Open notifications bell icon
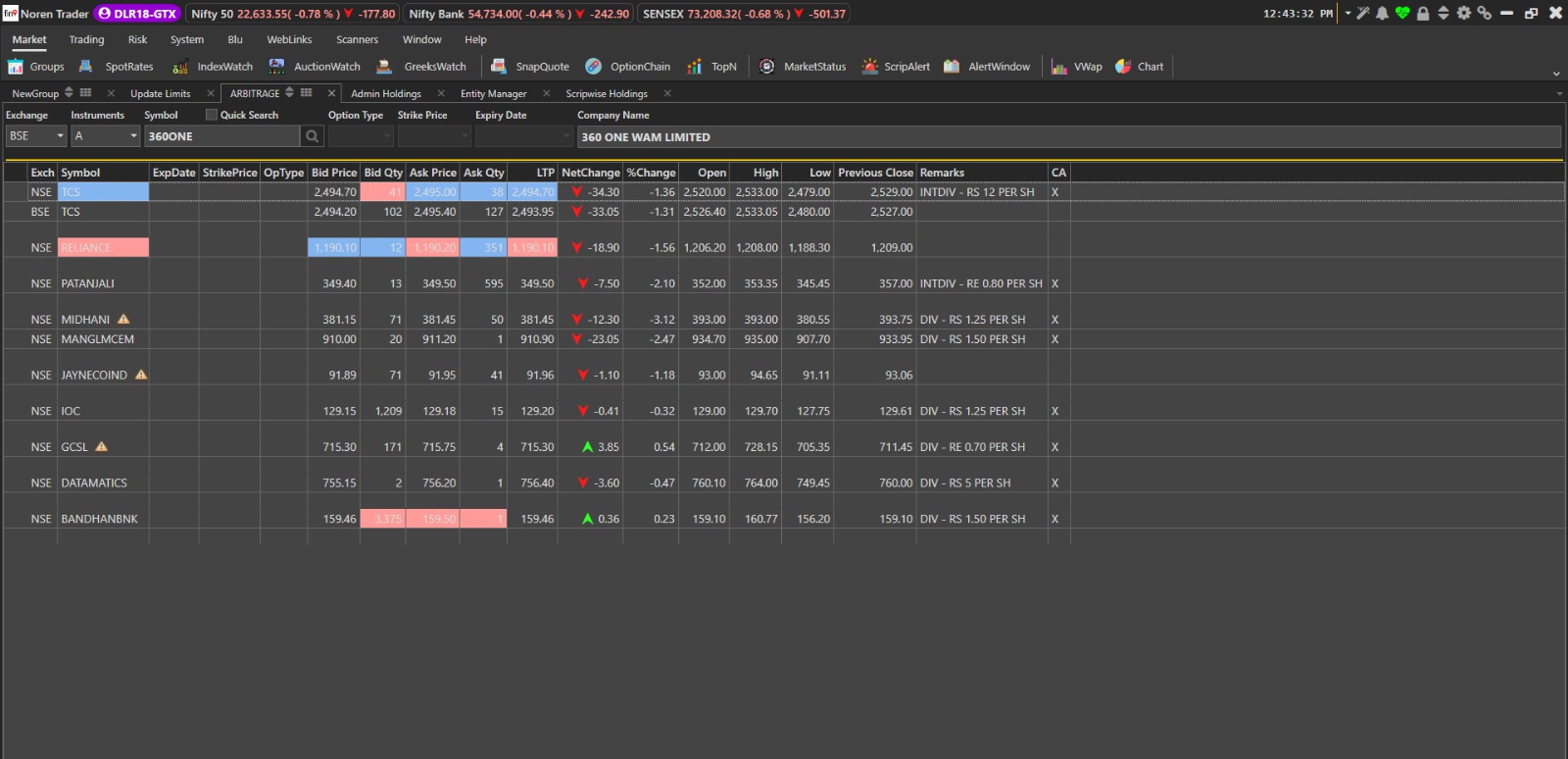Image resolution: width=1568 pixels, height=759 pixels. [1382, 14]
